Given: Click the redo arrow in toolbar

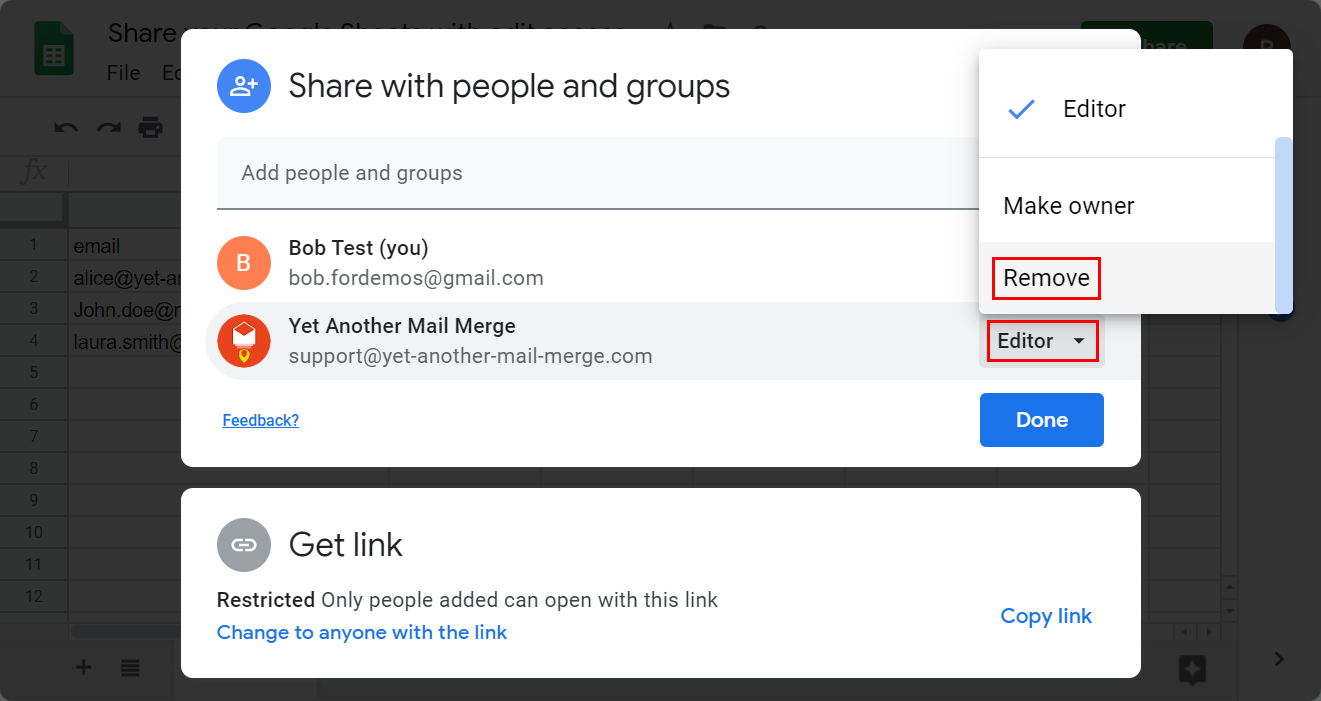Looking at the screenshot, I should [108, 128].
